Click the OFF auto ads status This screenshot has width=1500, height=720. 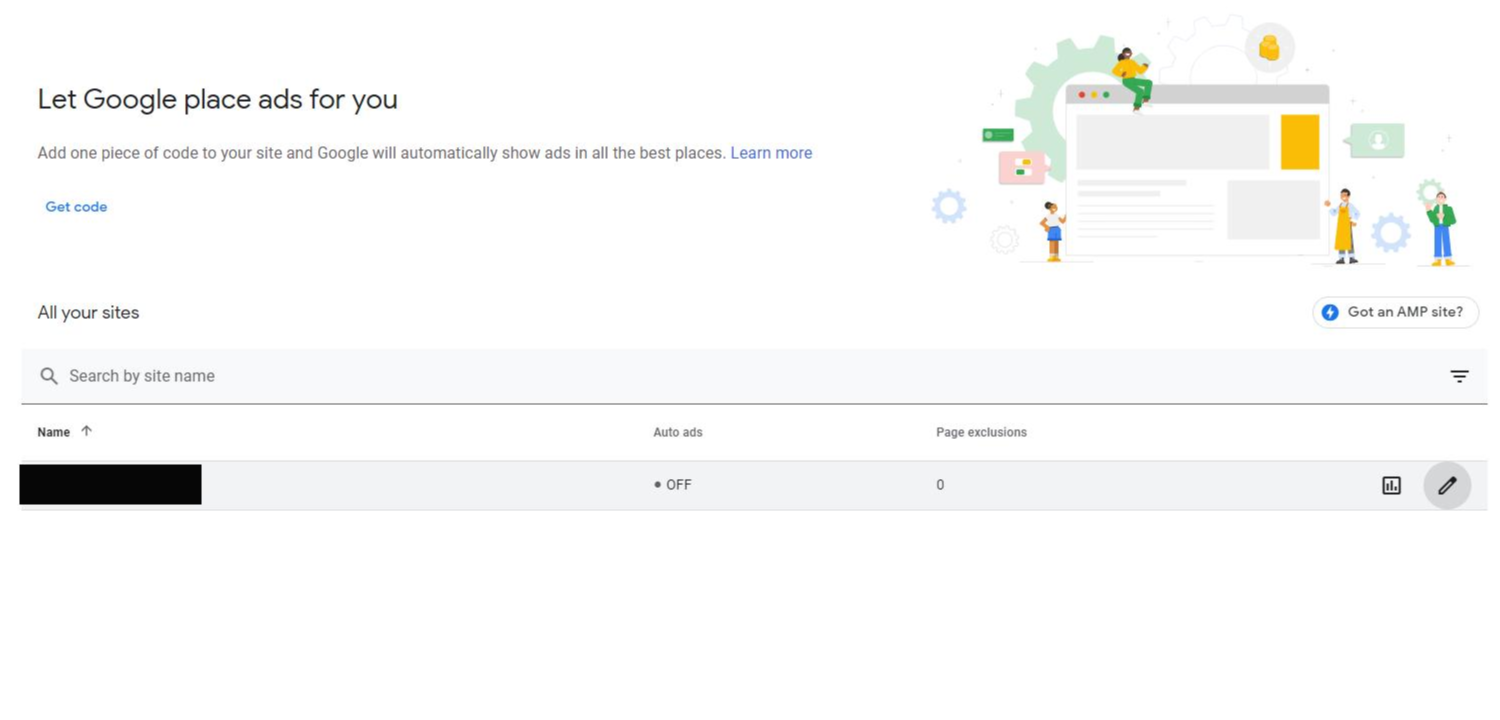[x=673, y=485]
